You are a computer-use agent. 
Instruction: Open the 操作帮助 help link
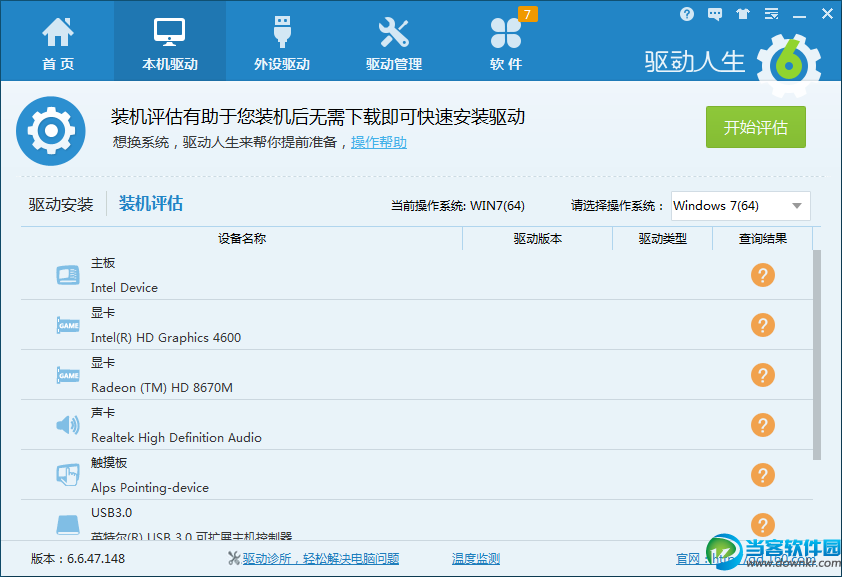pos(379,142)
